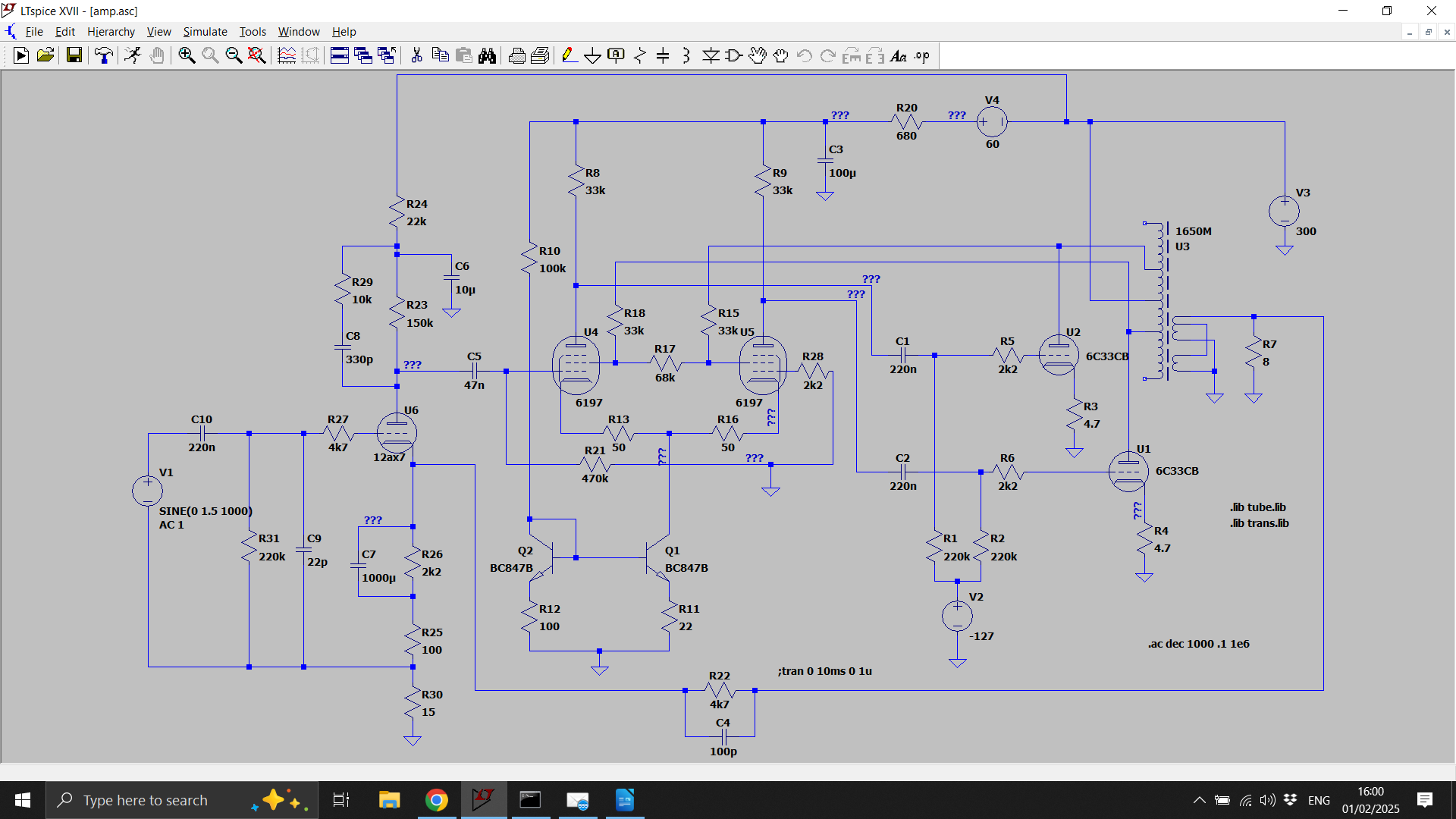Click the 1650M transformer label
Image resolution: width=1456 pixels, height=819 pixels.
tap(1193, 231)
